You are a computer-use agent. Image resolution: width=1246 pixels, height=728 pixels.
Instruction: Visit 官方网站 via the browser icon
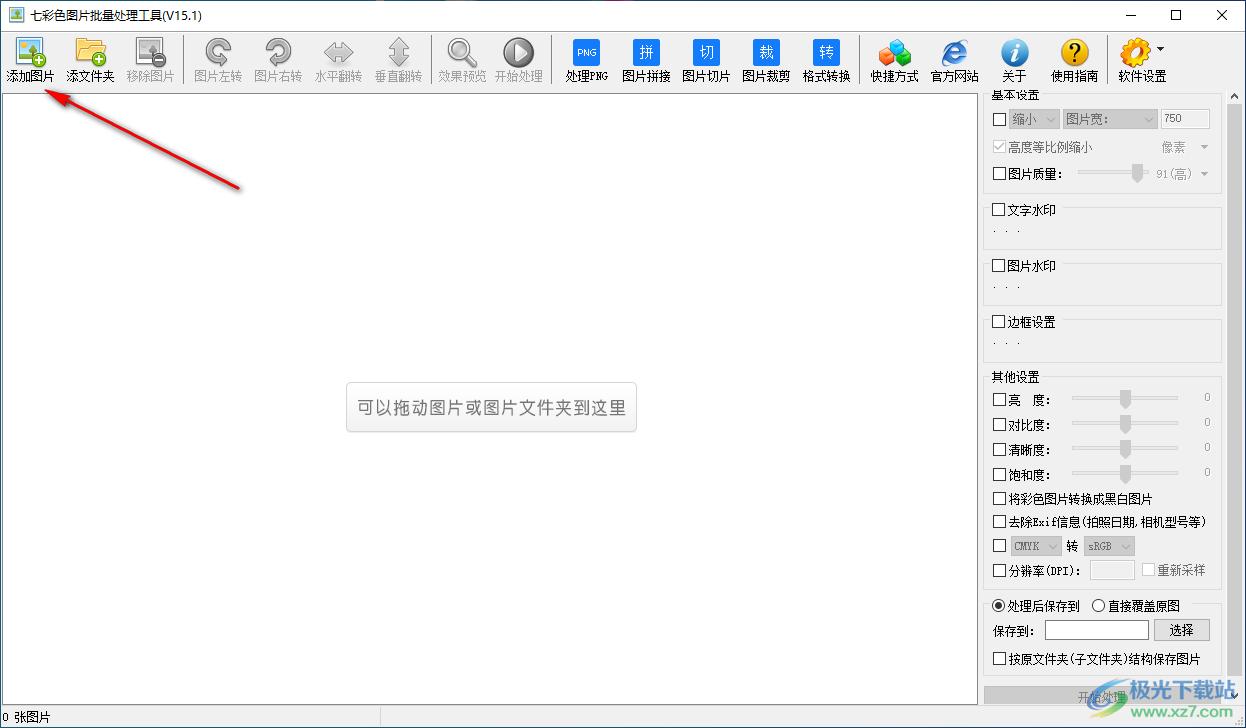point(954,53)
